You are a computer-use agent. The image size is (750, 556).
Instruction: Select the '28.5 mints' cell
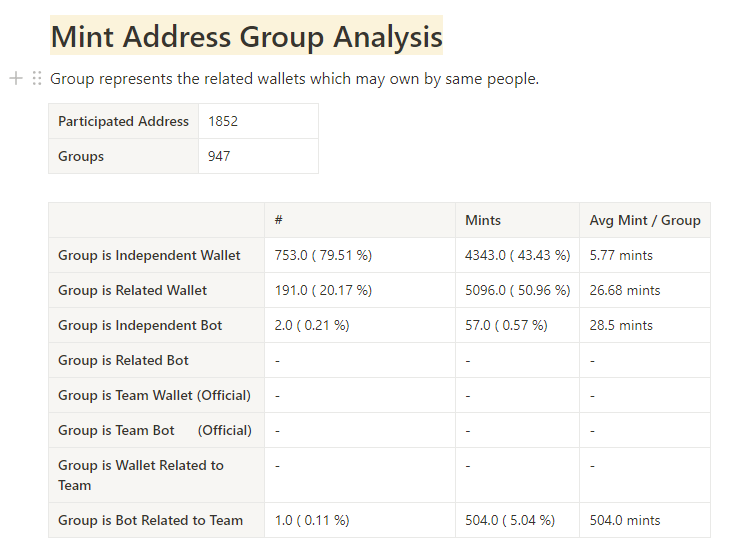645,325
